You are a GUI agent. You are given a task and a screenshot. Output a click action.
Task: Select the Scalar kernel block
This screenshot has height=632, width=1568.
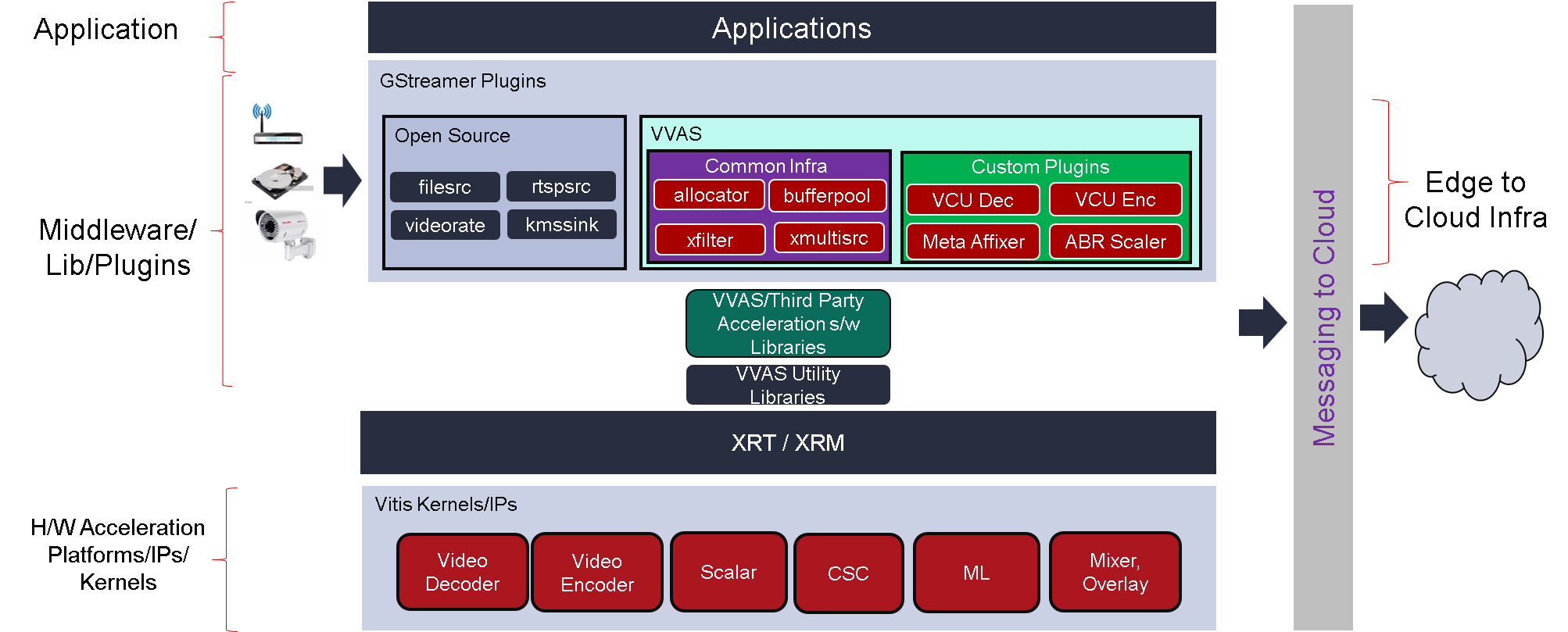click(x=729, y=572)
